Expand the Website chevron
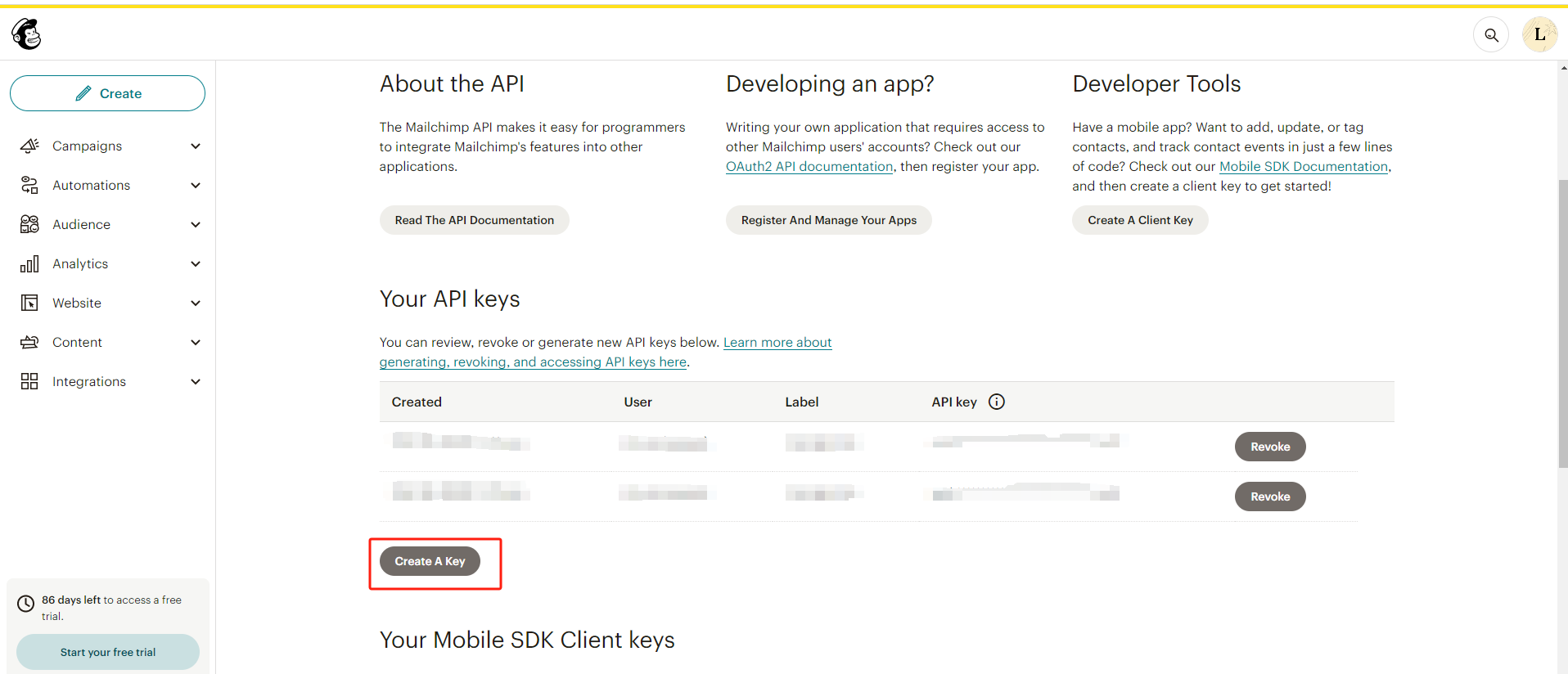 [196, 303]
